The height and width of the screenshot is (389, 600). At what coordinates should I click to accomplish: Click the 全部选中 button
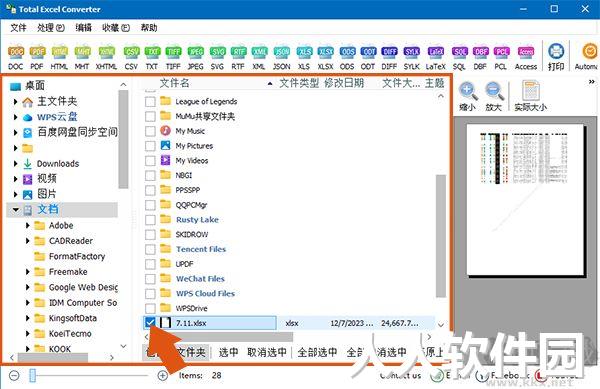tap(317, 352)
